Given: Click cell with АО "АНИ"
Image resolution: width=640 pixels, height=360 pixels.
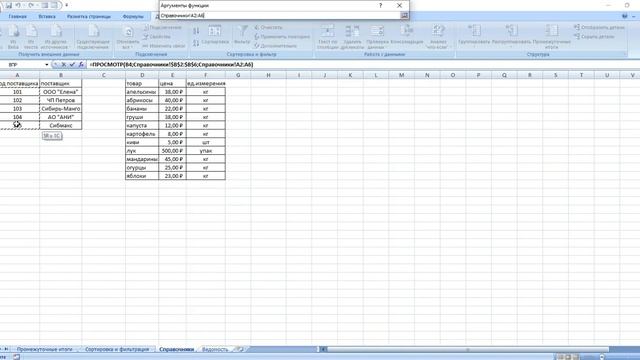Looking at the screenshot, I should tap(60, 117).
